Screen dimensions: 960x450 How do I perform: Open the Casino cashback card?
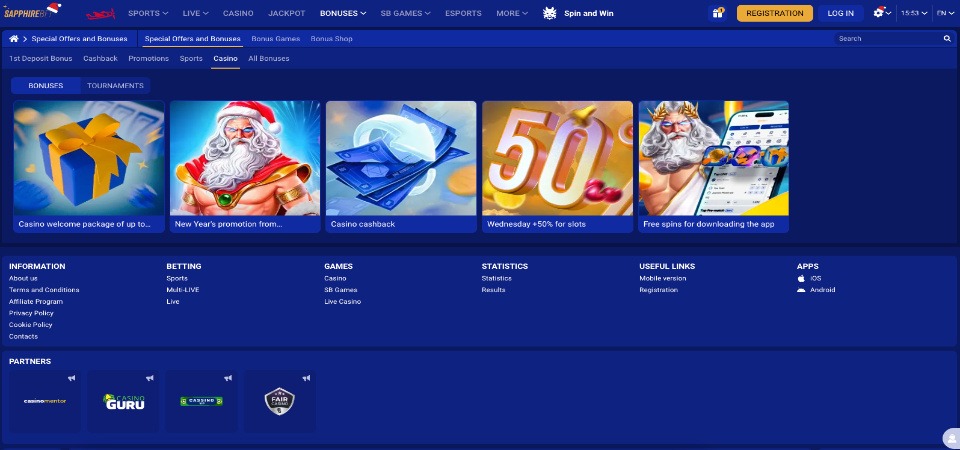tap(401, 167)
